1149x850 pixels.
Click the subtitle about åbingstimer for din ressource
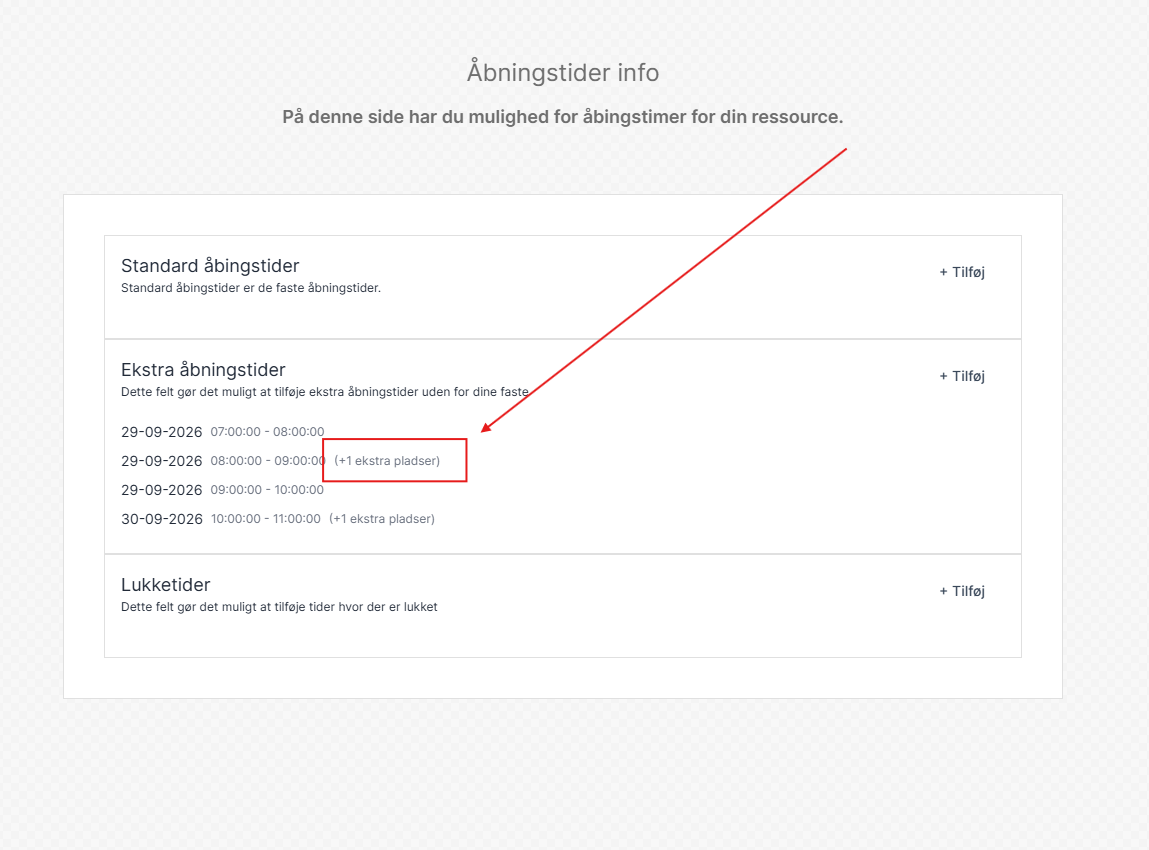(x=563, y=117)
